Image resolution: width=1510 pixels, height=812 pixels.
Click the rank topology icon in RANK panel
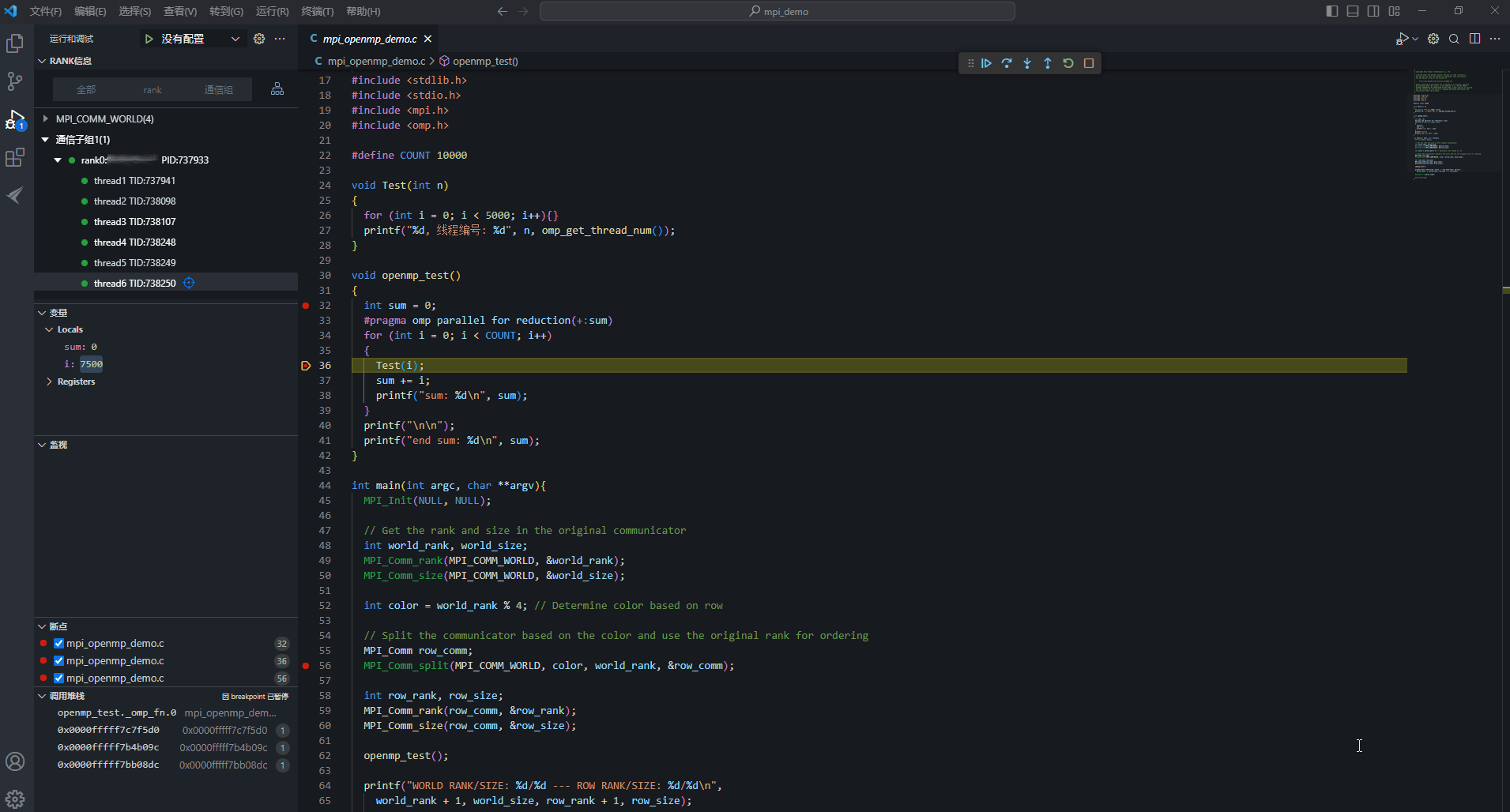click(277, 89)
